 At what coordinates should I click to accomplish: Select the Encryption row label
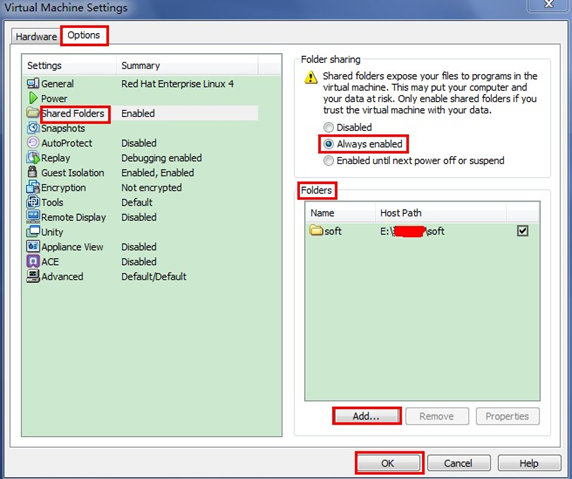63,188
